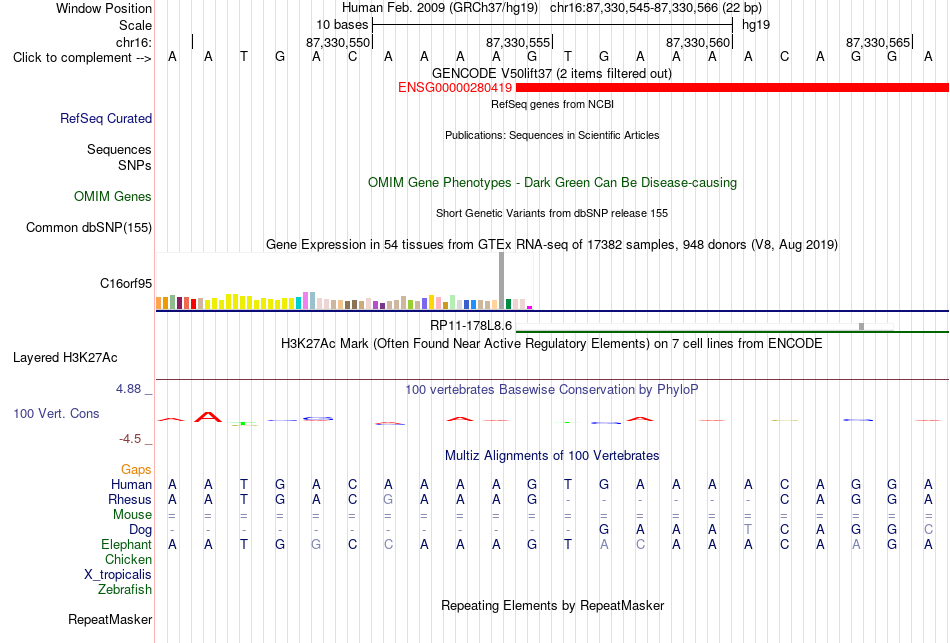Image resolution: width=950 pixels, height=643 pixels.
Task: Select the Mouse alignment row label
Action: point(132,514)
